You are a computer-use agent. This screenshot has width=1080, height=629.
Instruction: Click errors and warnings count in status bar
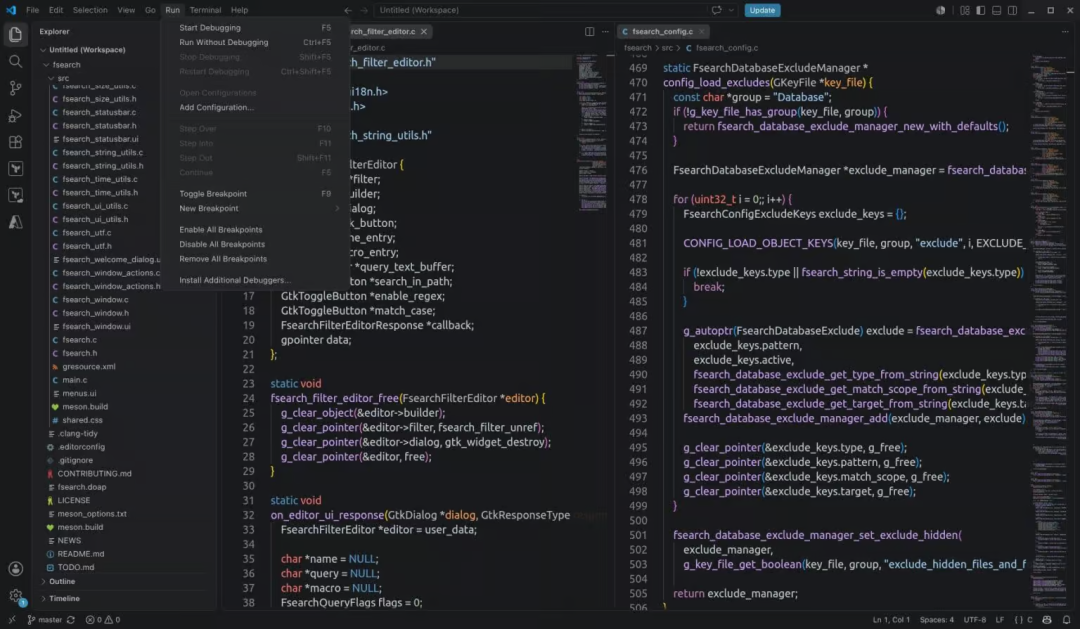(103, 619)
